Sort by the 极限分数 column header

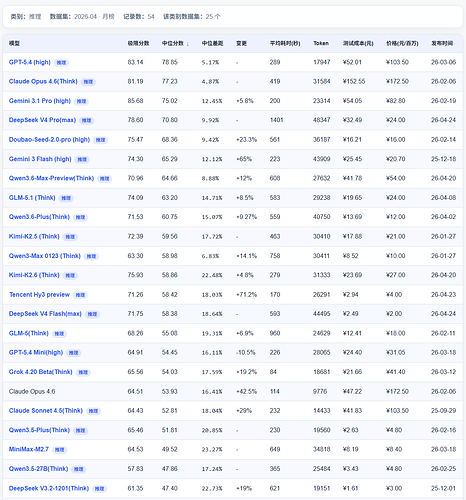tap(138, 44)
